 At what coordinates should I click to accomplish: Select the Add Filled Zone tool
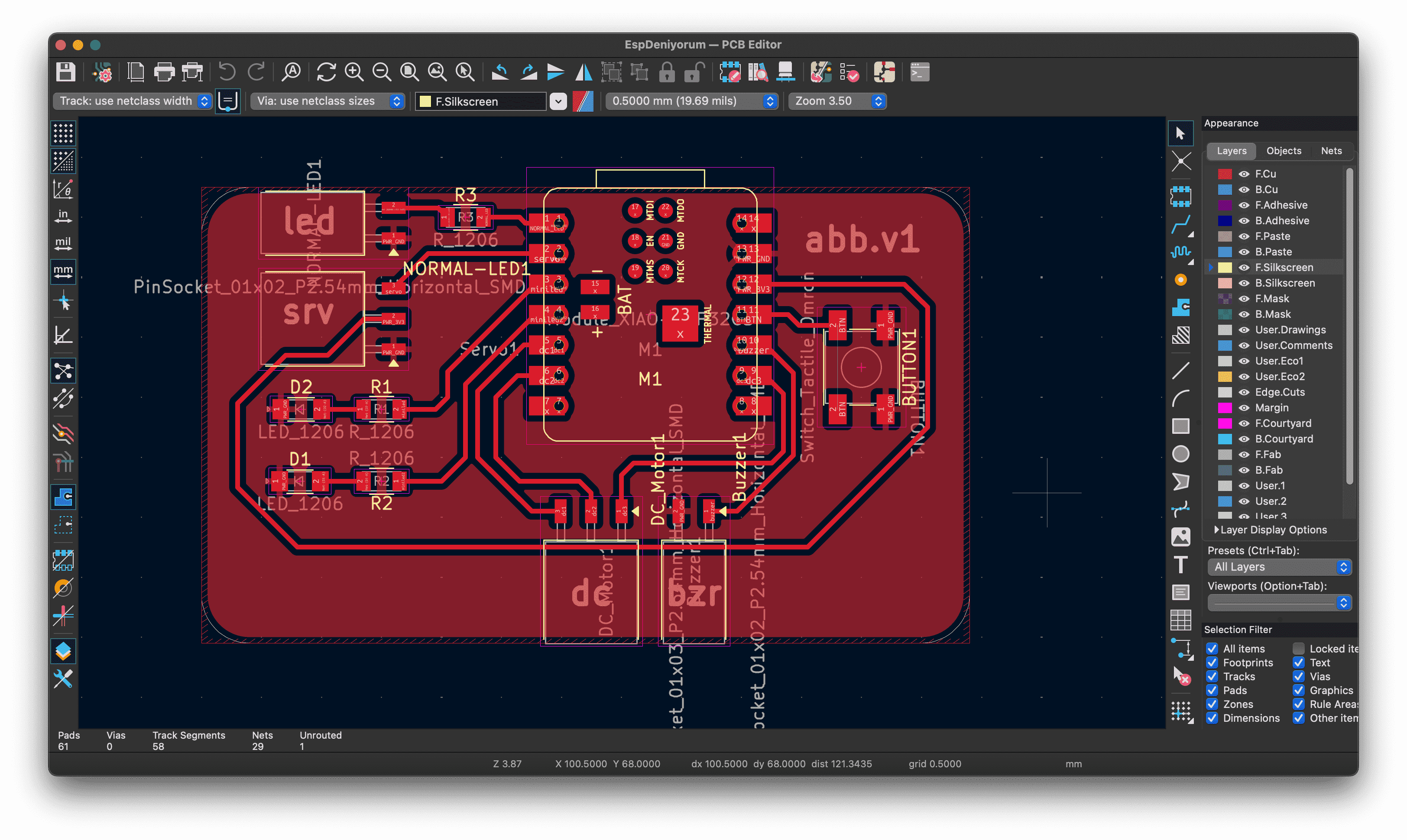tap(1180, 308)
